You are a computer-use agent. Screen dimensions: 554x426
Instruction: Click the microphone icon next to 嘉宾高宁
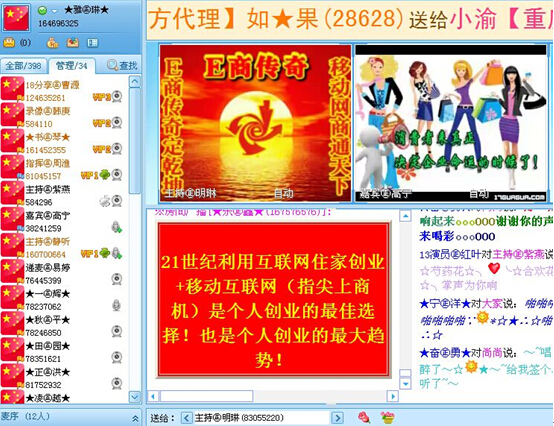tap(117, 227)
